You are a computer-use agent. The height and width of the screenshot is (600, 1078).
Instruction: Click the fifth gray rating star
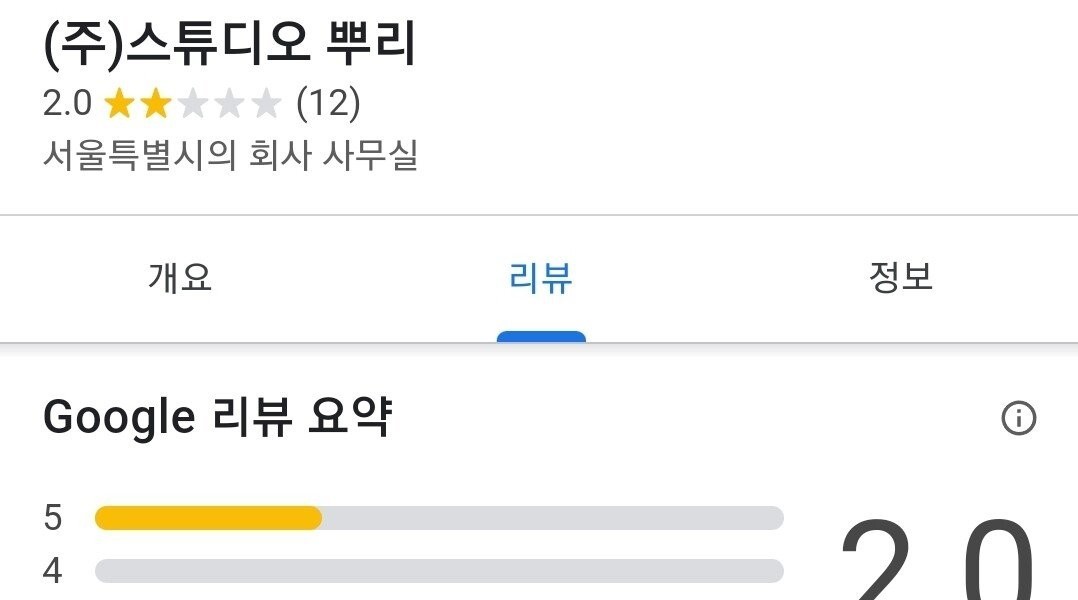(x=266, y=103)
